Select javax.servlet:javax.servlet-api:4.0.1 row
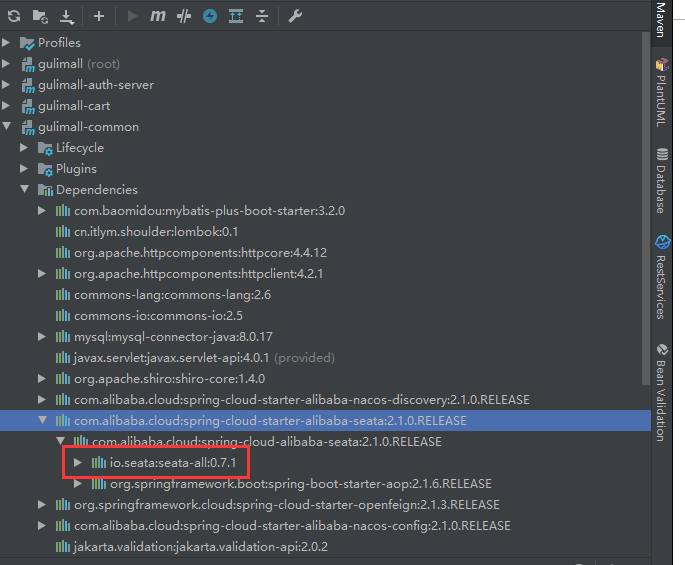685x565 pixels. pos(325,357)
